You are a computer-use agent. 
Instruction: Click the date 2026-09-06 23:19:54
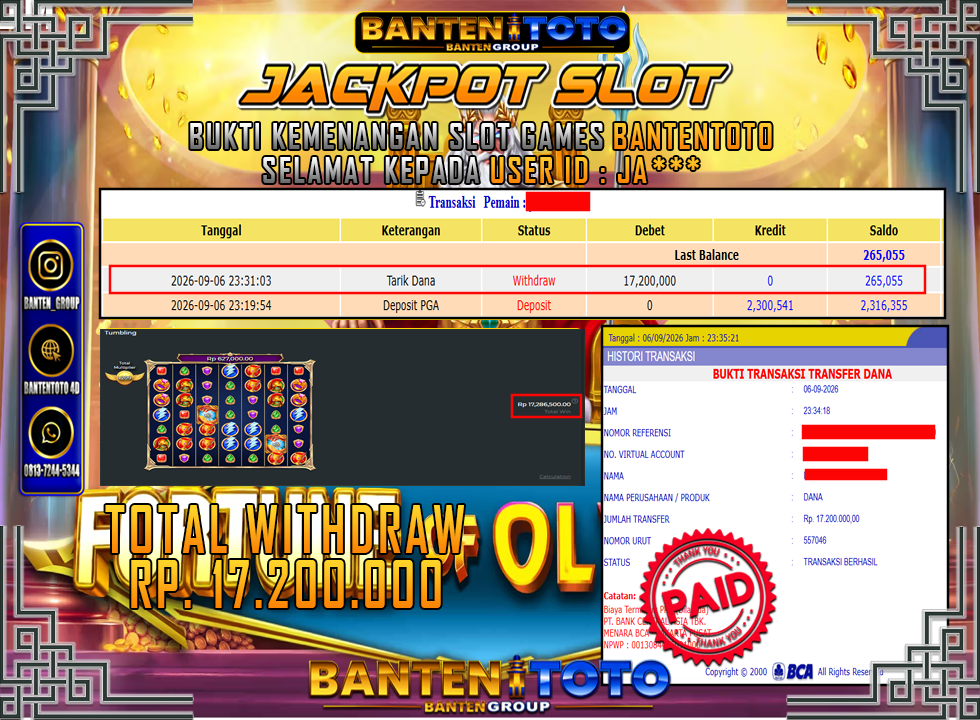click(x=221, y=306)
